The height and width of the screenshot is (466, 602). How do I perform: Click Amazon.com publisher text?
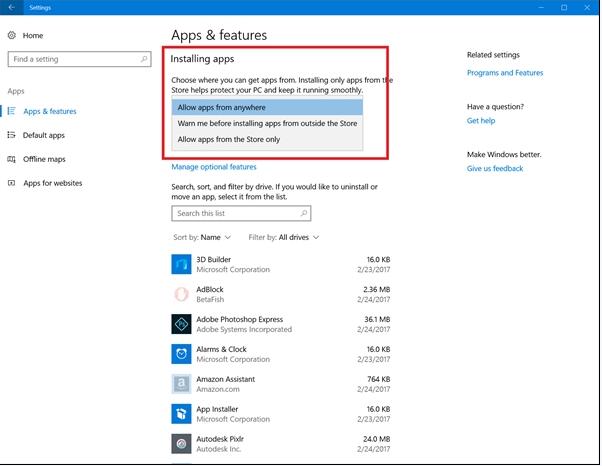[218, 389]
